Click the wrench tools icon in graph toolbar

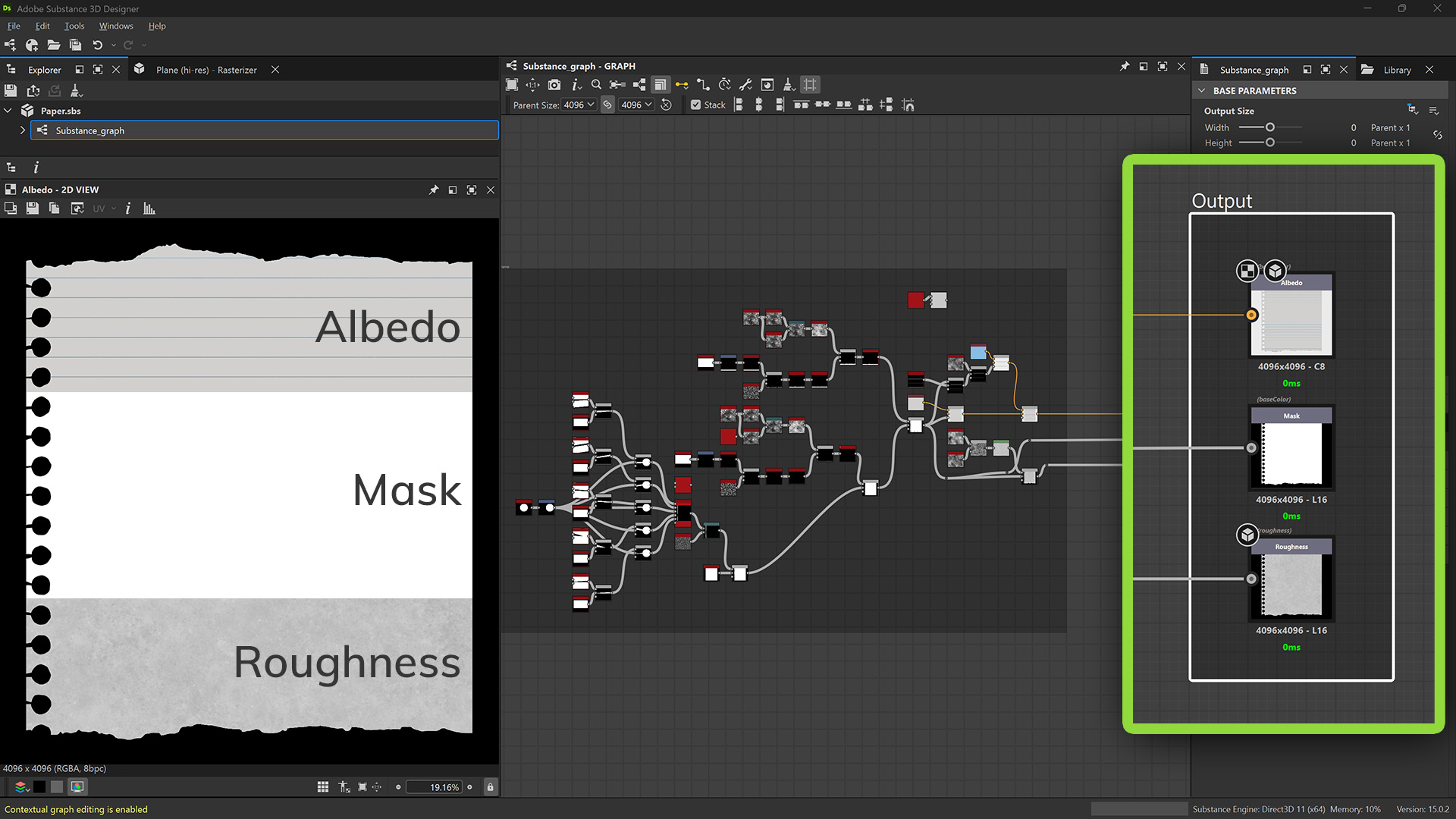tap(745, 85)
